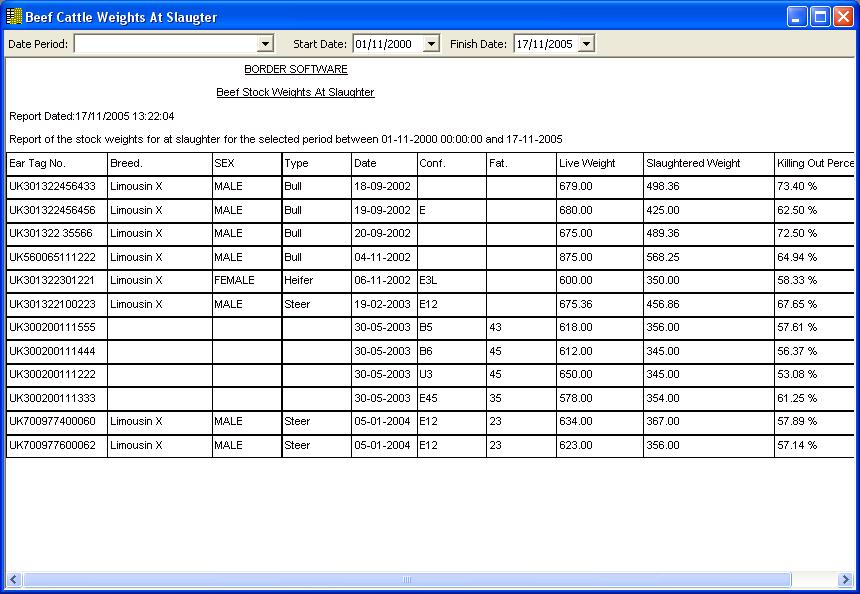Select ear tag UK300200111222
Viewport: 860px width, 594px height.
pos(52,374)
